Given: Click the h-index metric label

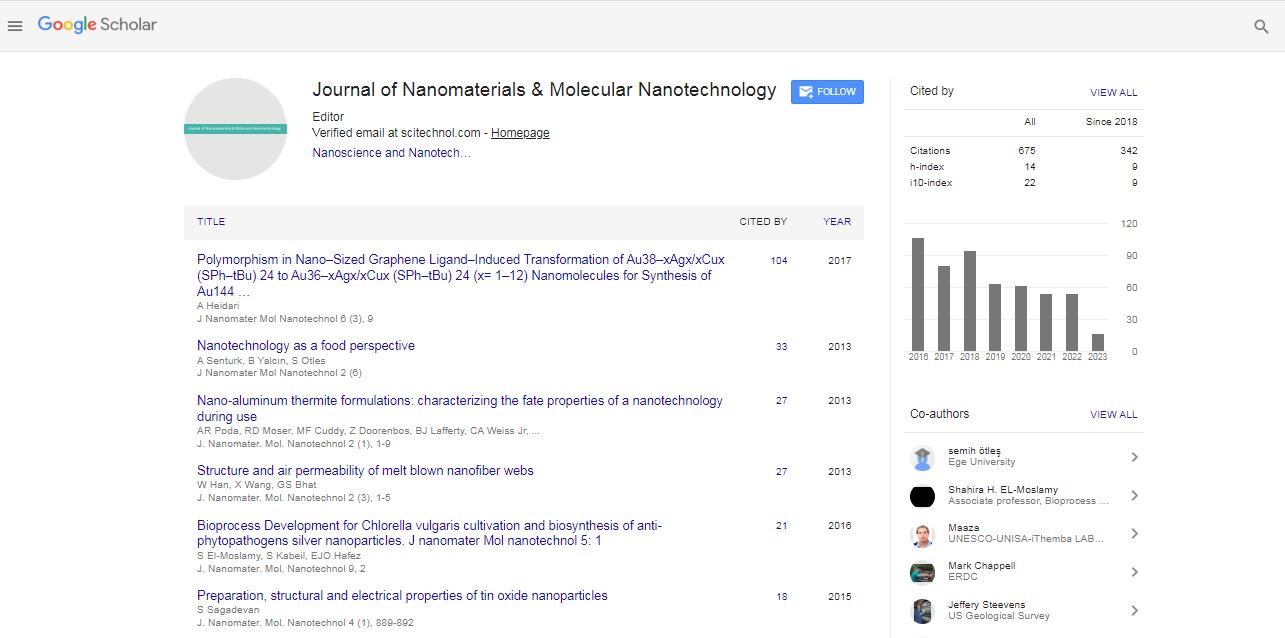Looking at the screenshot, I should [927, 167].
